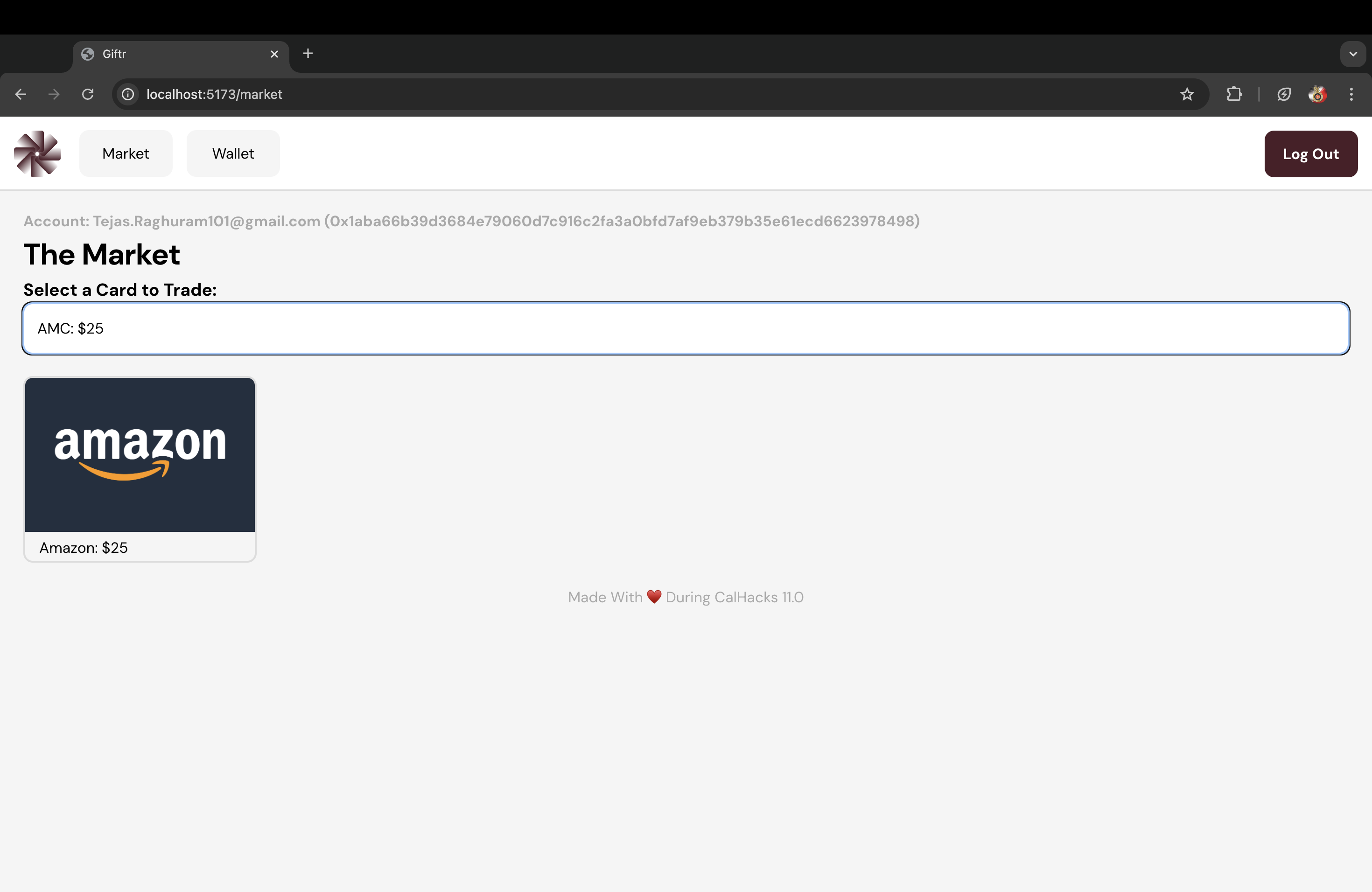Image resolution: width=1372 pixels, height=892 pixels.
Task: Click the browser forward arrow
Action: pos(54,94)
